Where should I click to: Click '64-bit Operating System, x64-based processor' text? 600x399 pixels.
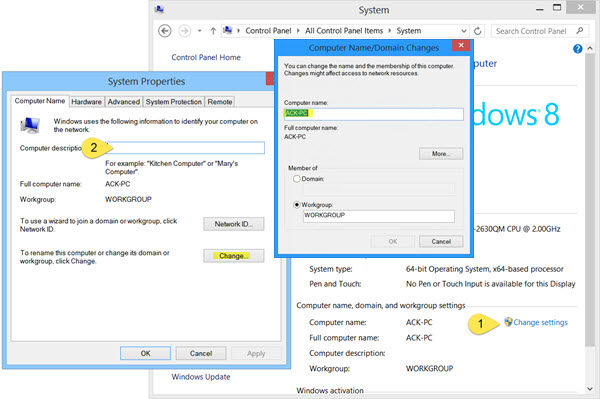pyautogui.click(x=484, y=269)
